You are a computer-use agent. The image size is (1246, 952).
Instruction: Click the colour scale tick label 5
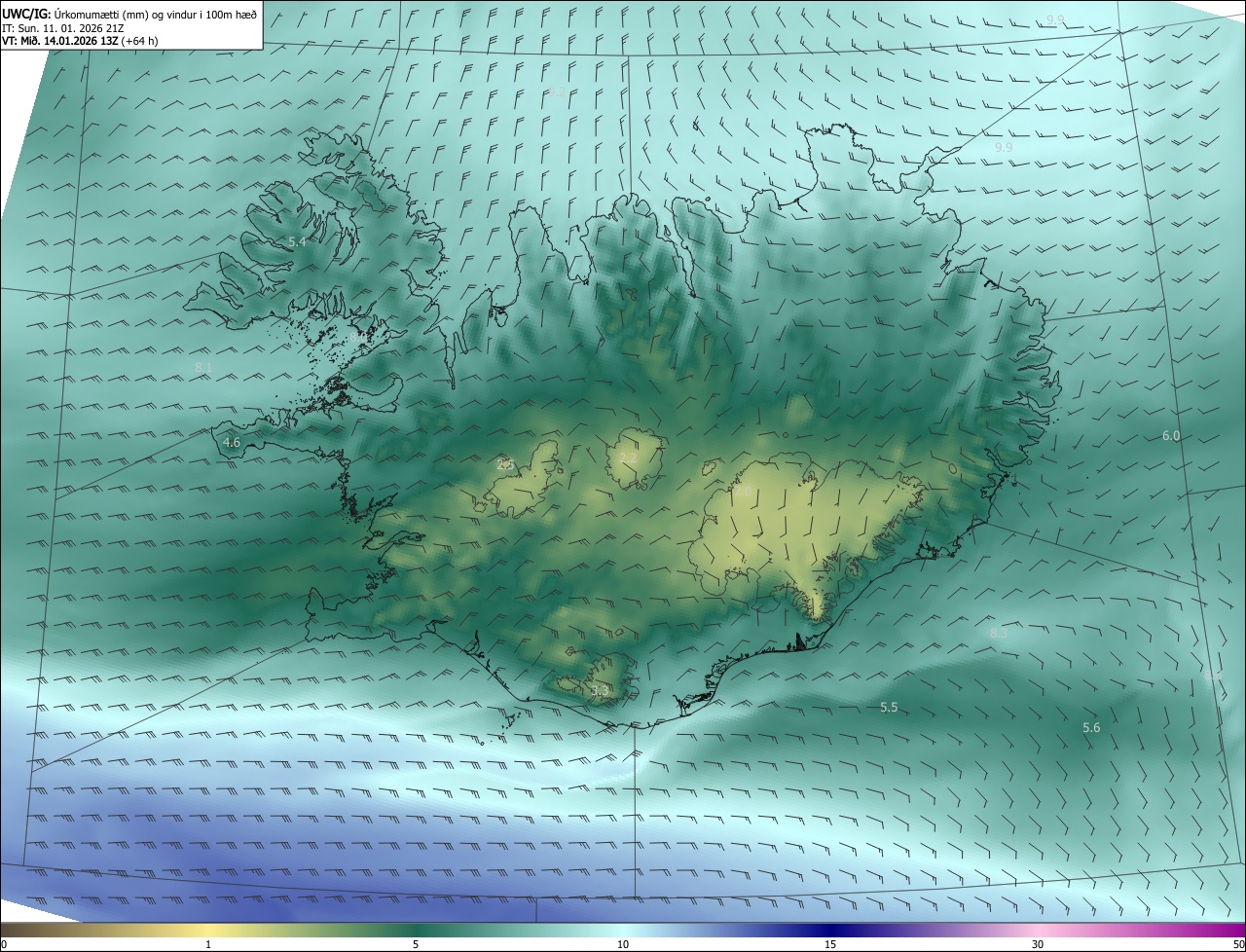pos(416,944)
